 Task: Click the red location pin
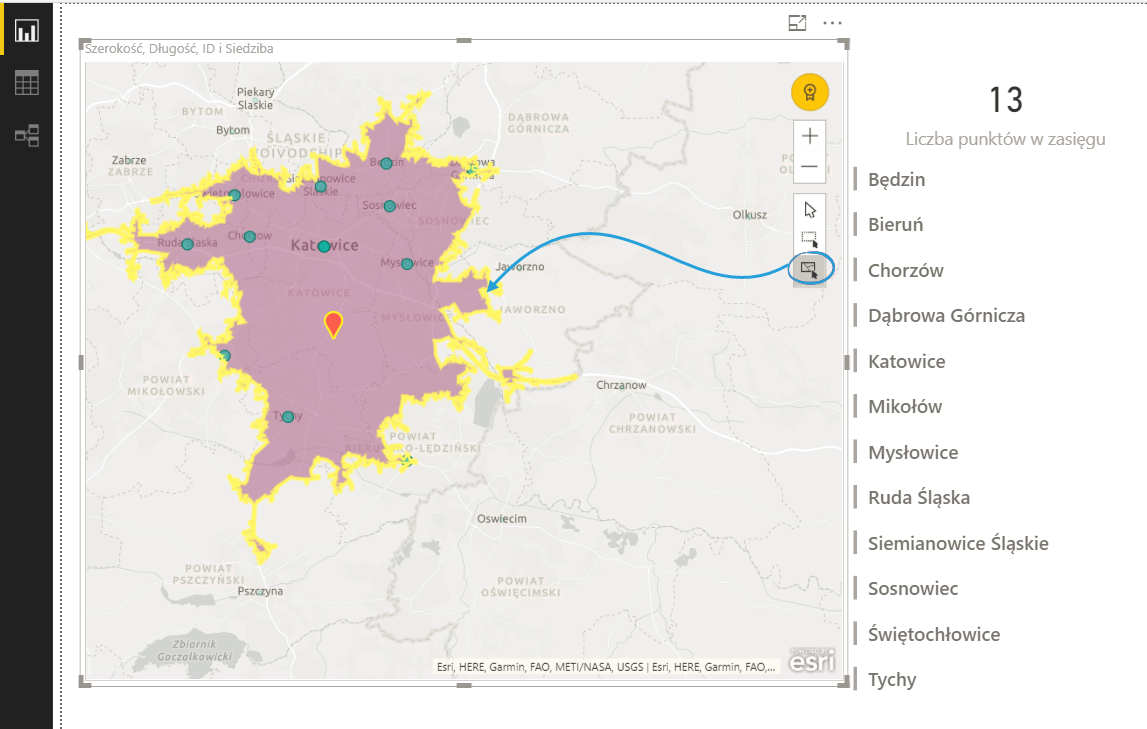pos(334,323)
